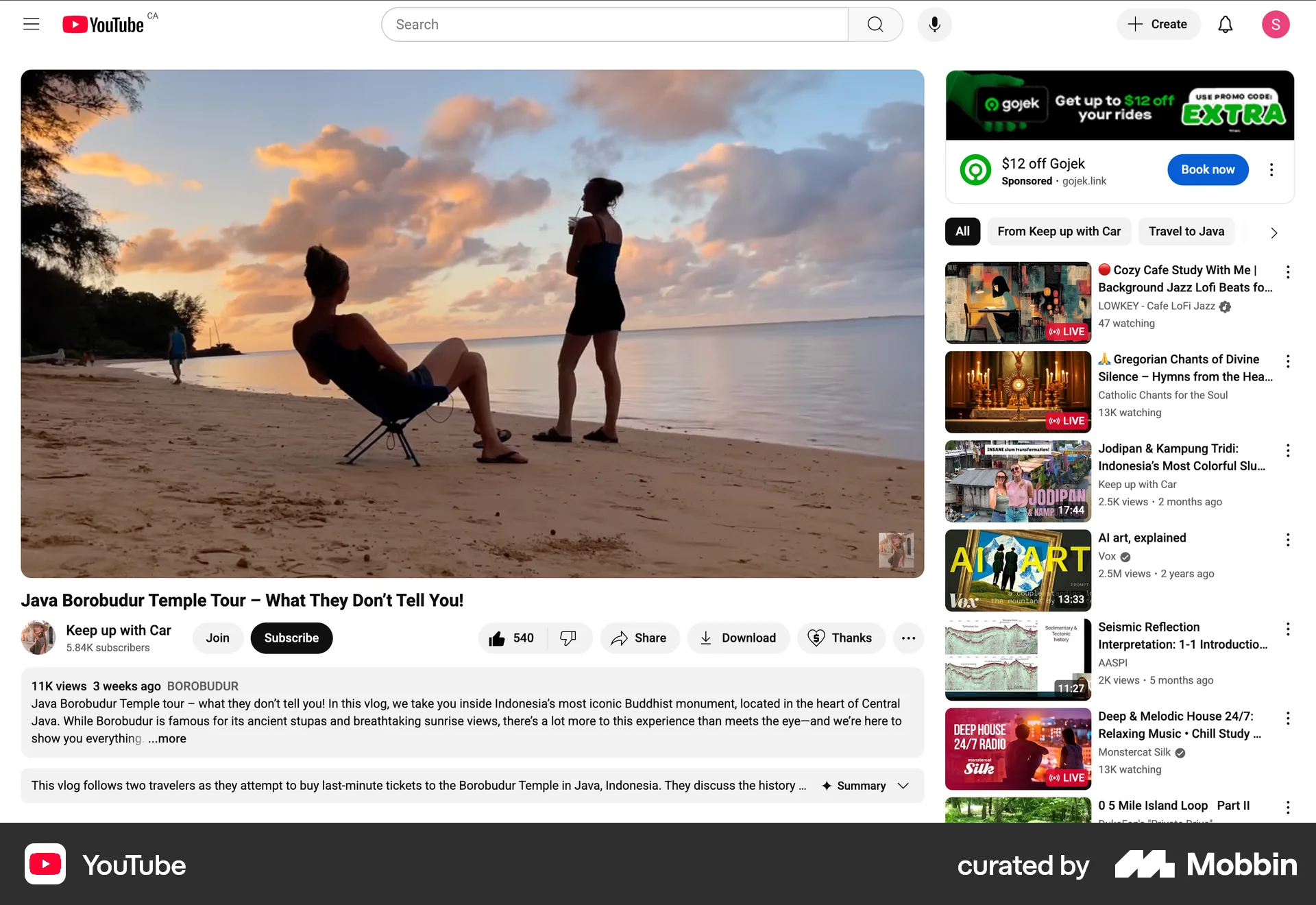
Task: Subscribe to Keep up with Car
Action: click(x=291, y=638)
